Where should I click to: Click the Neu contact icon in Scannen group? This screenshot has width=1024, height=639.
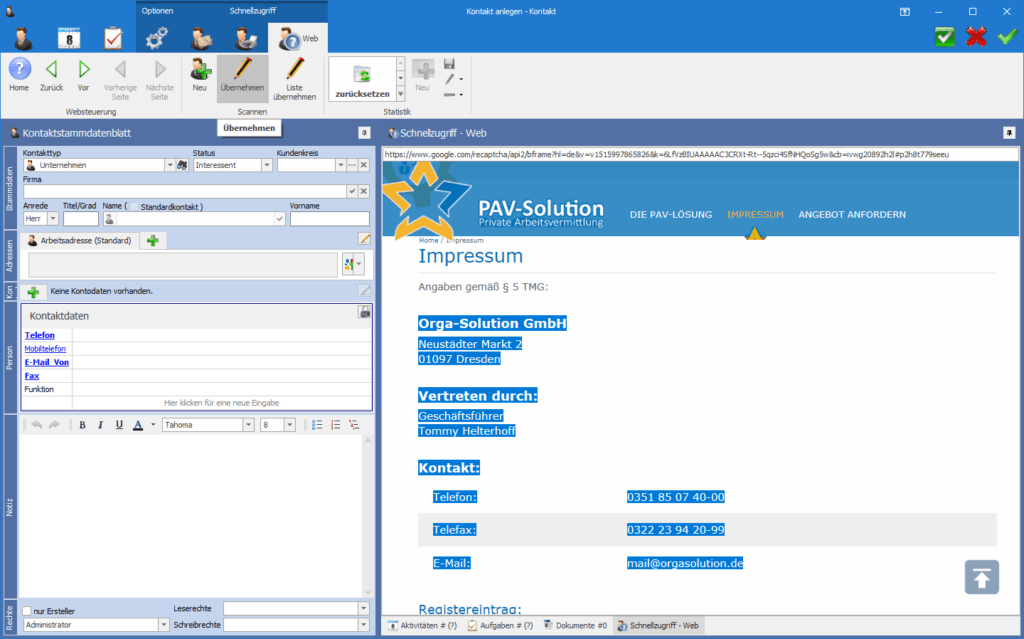tap(200, 74)
